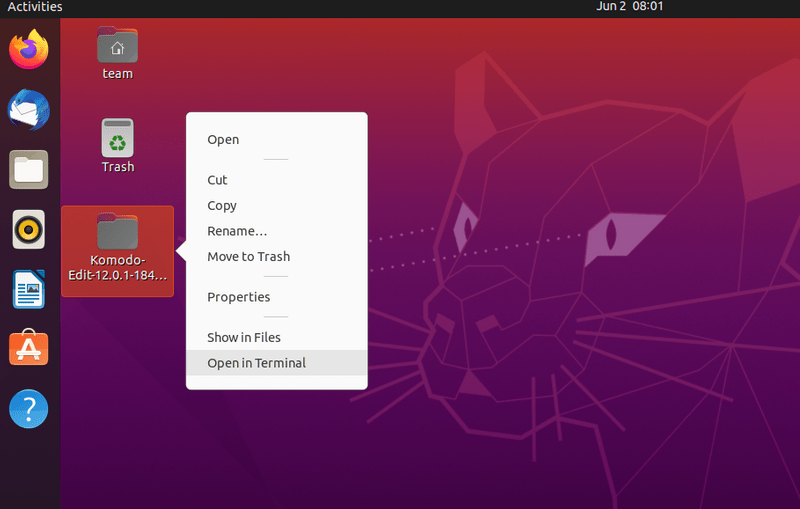Choose Cut in the context menu

click(277, 180)
